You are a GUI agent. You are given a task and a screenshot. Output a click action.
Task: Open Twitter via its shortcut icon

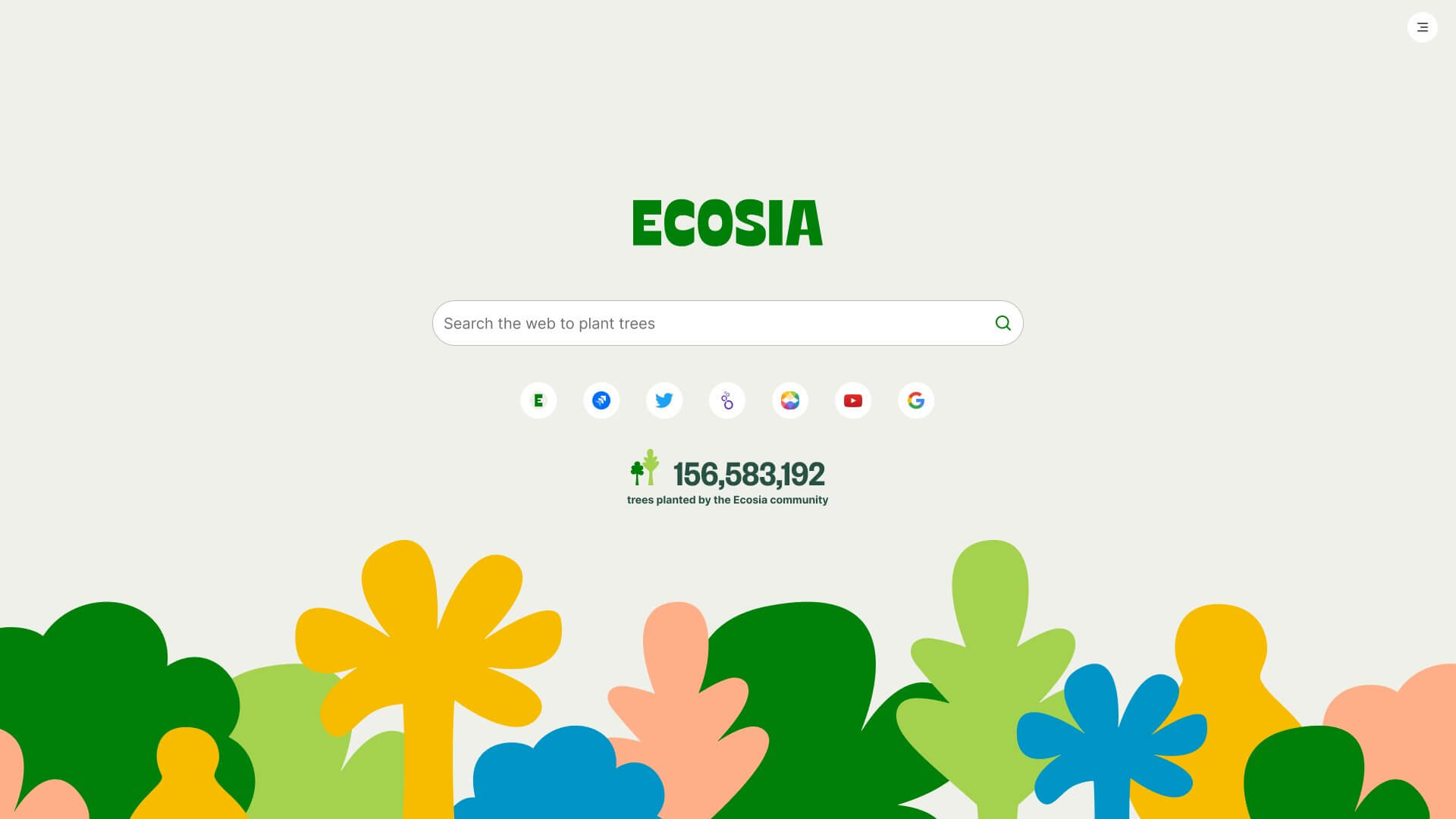pos(664,400)
